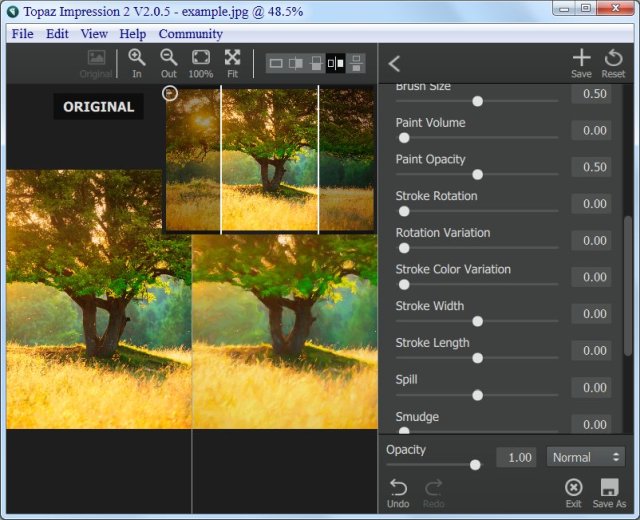Click the Stroke Width slider handle

click(477, 321)
